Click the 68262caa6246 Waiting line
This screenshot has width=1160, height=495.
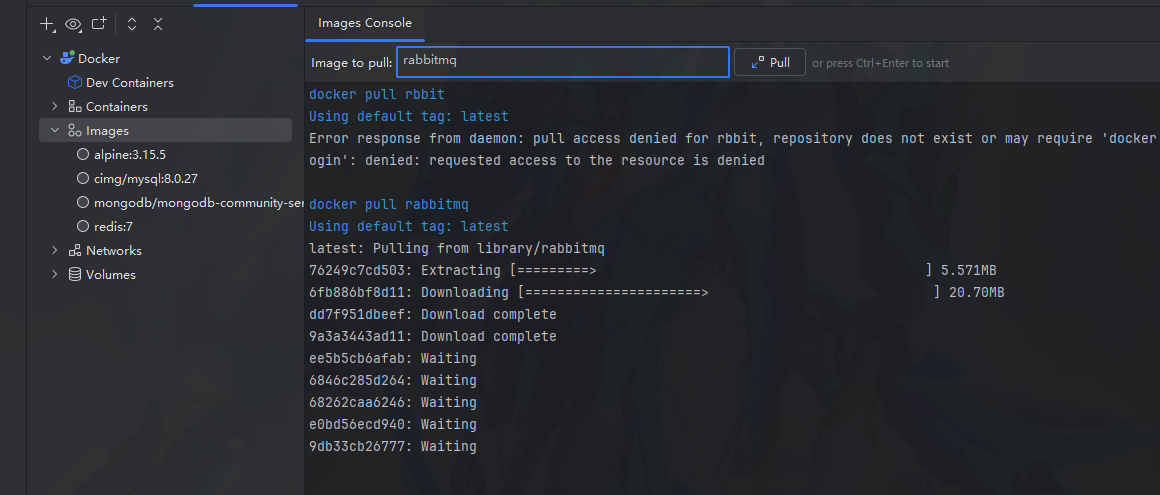coord(393,403)
